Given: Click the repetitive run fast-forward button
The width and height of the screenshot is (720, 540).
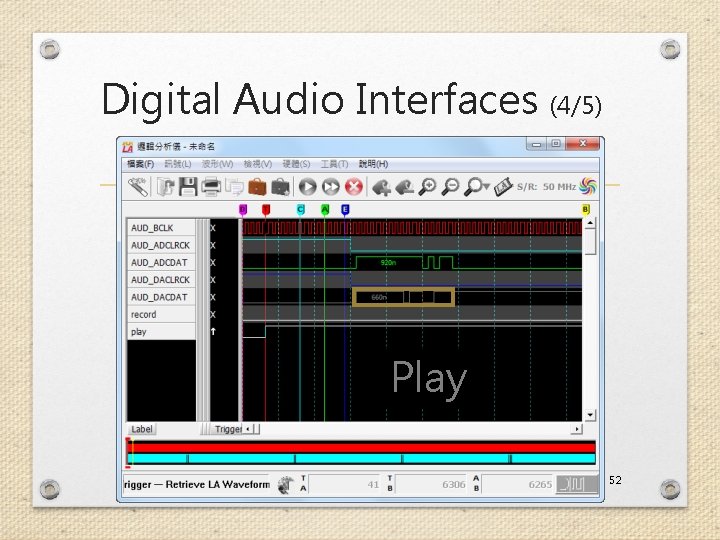Looking at the screenshot, I should point(331,187).
